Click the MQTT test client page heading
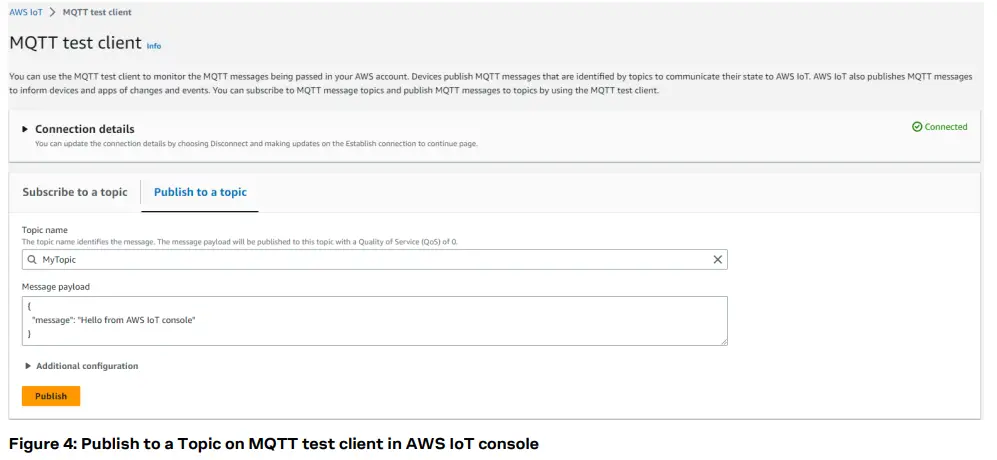 click(x=75, y=43)
